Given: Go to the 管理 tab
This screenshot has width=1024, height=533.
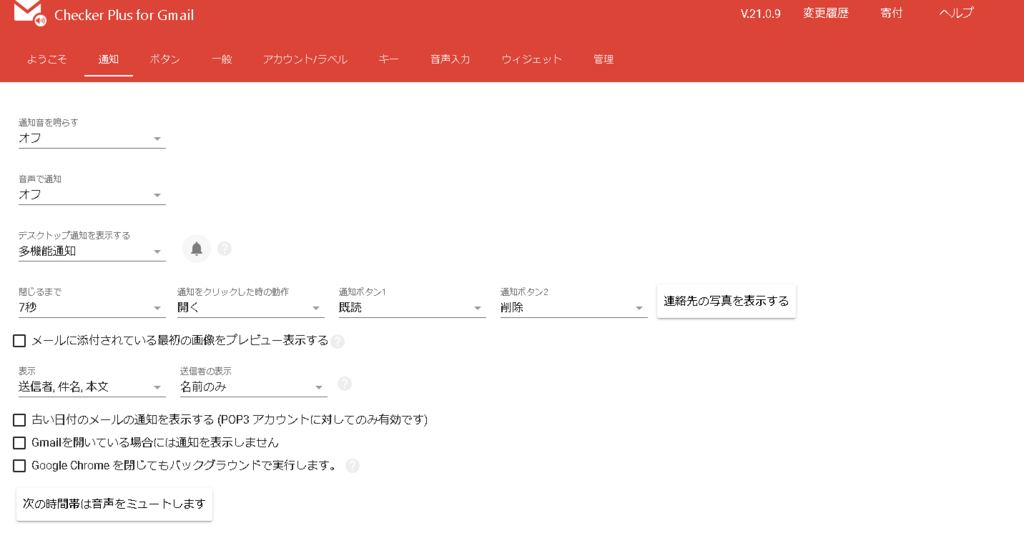Looking at the screenshot, I should tap(603, 59).
